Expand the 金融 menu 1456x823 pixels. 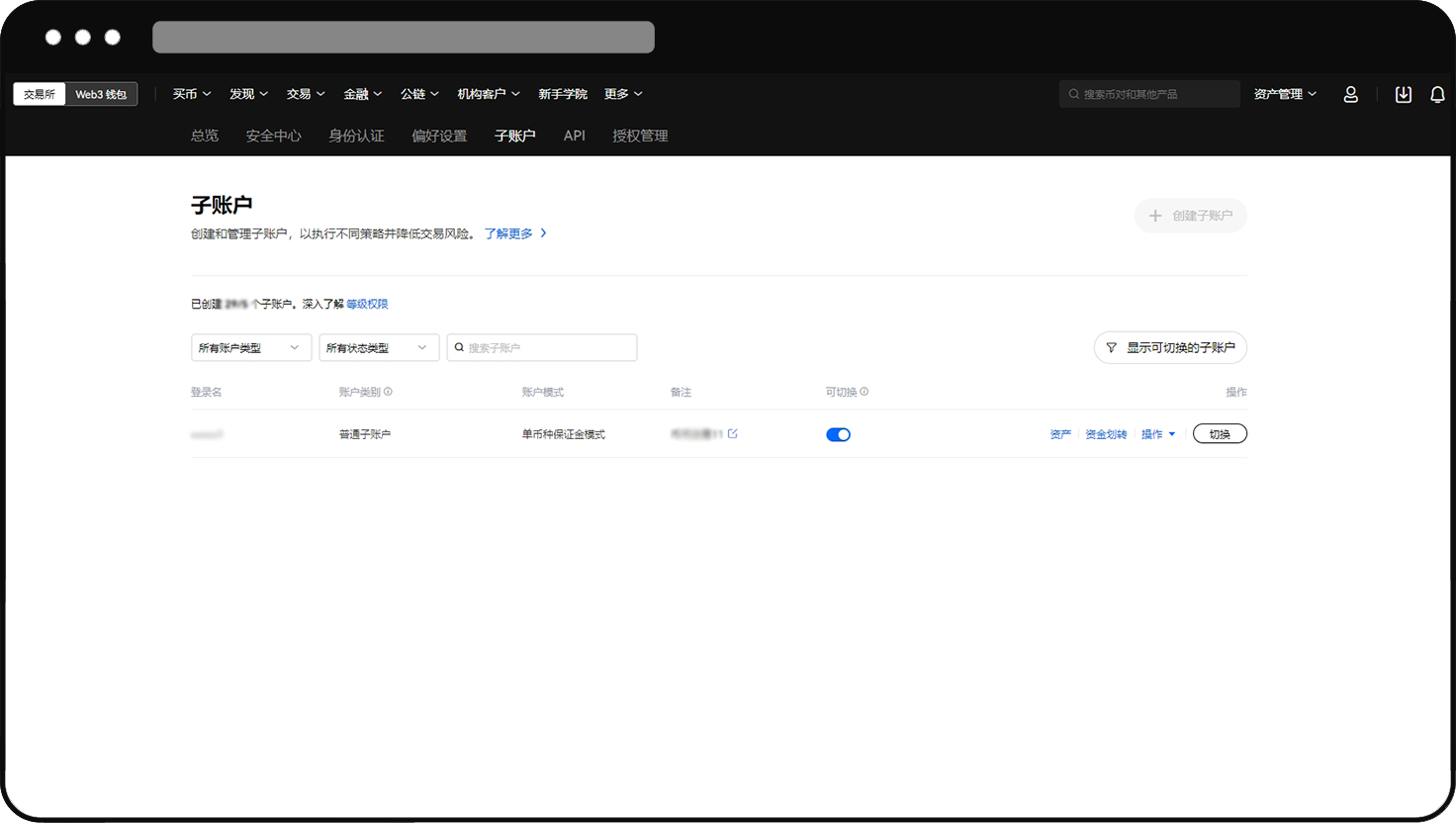coord(363,94)
